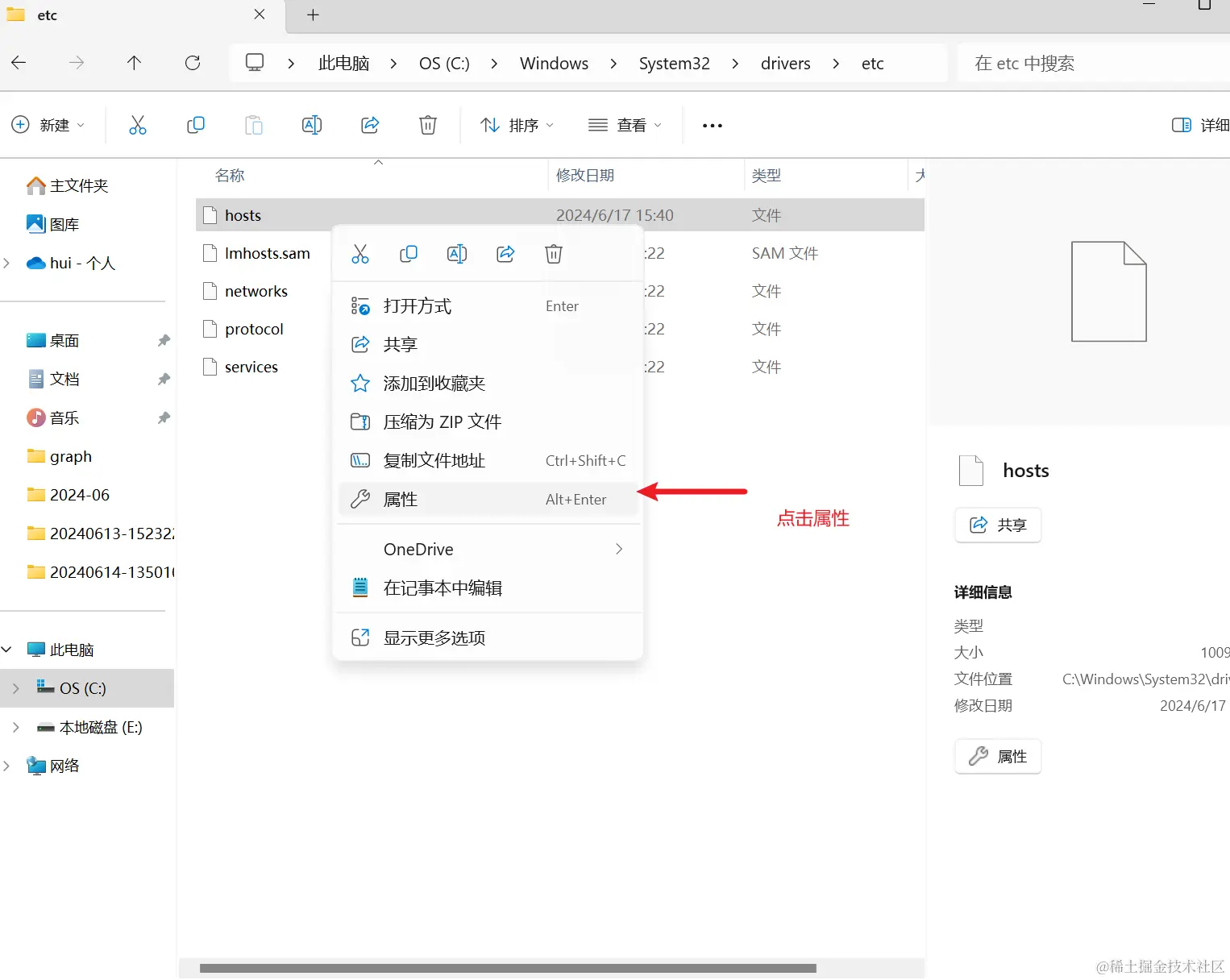Open the 排序 sort dropdown
Screen dimensions: 1230x980
coord(517,125)
